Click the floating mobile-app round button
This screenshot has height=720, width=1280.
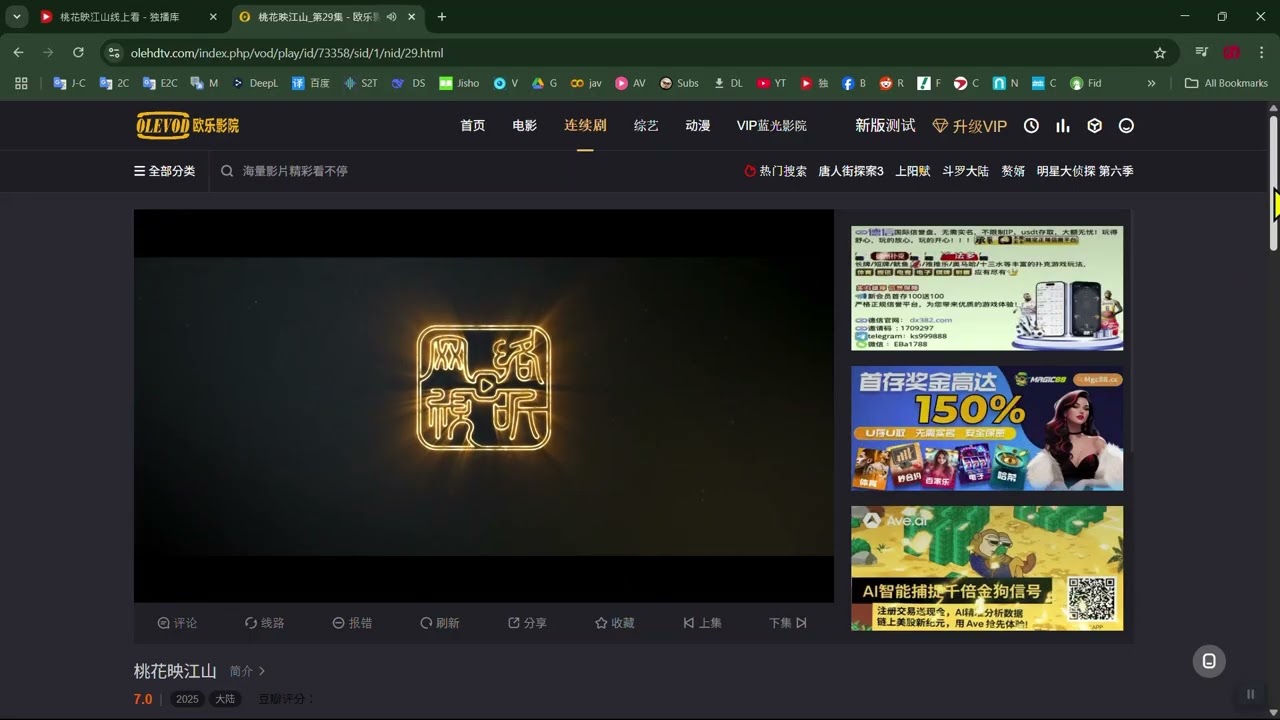[1209, 661]
